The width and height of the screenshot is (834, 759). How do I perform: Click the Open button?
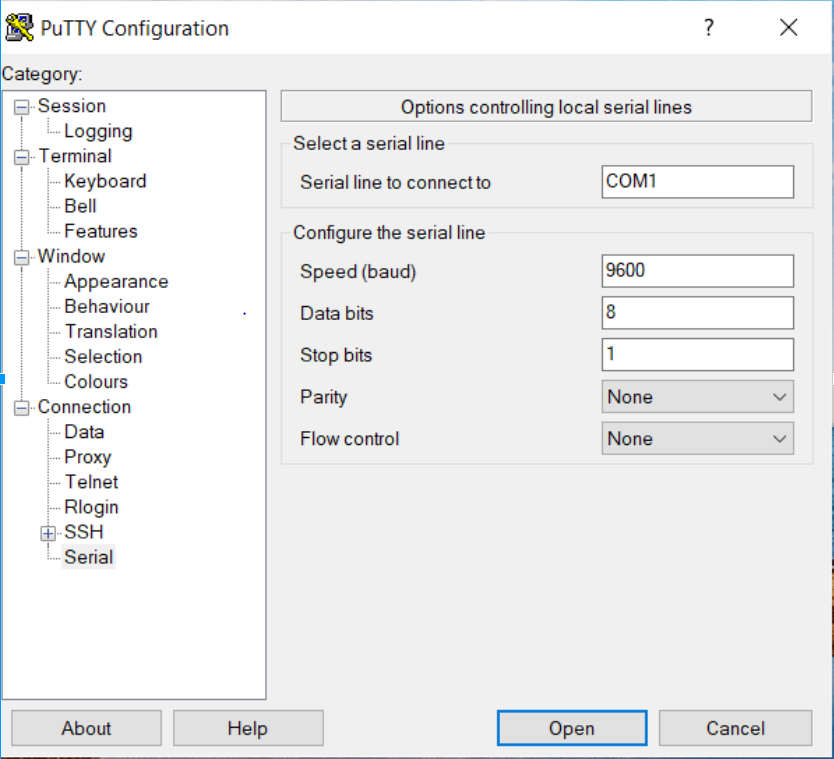click(x=572, y=728)
